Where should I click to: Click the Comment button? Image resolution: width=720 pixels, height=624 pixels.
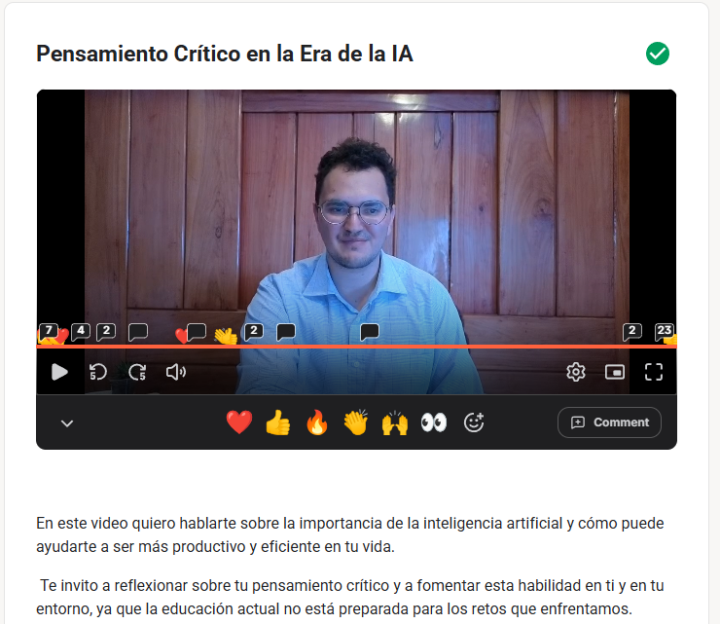click(609, 422)
